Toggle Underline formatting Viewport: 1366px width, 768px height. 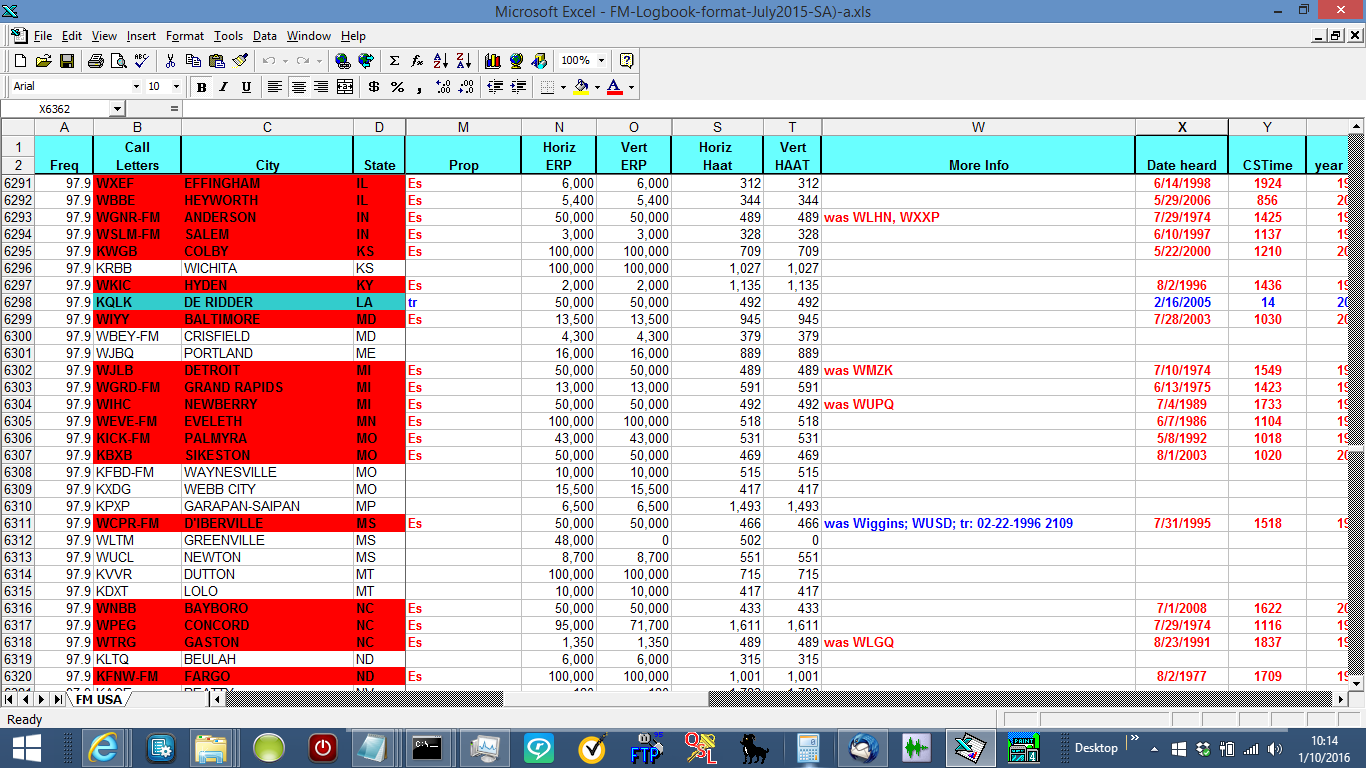click(246, 87)
